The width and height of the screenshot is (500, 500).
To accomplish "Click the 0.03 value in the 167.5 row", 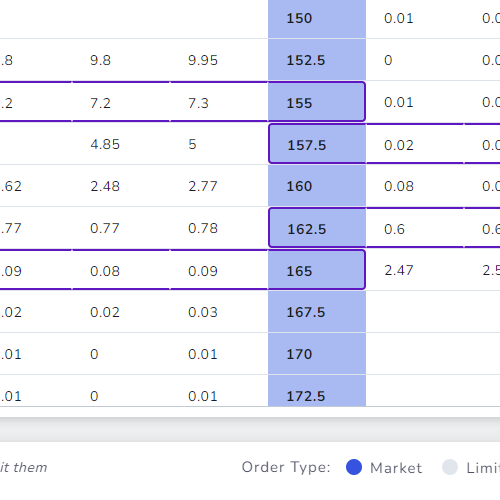I will pos(203,312).
